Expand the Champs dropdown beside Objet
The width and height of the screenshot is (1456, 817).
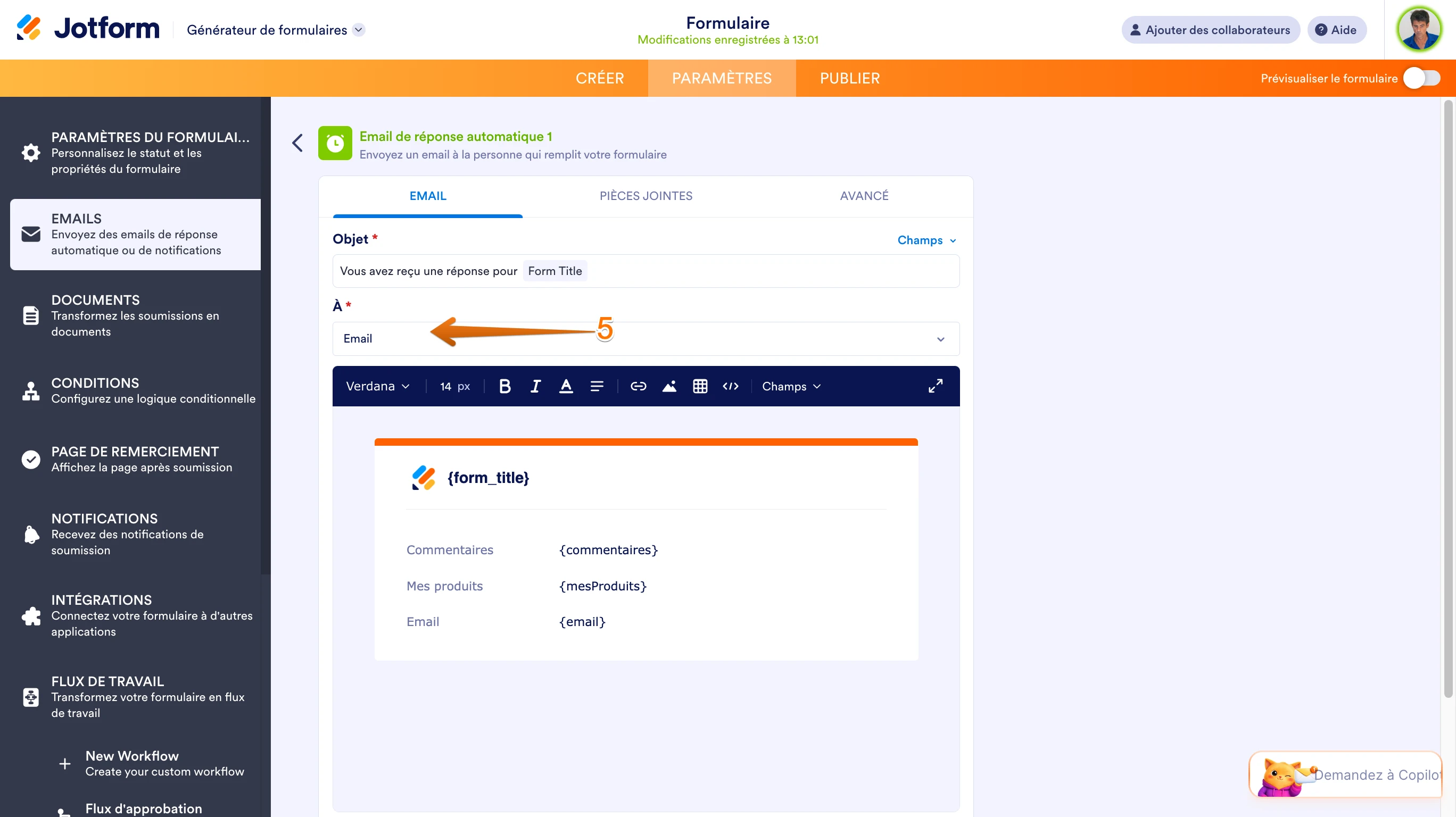(927, 240)
